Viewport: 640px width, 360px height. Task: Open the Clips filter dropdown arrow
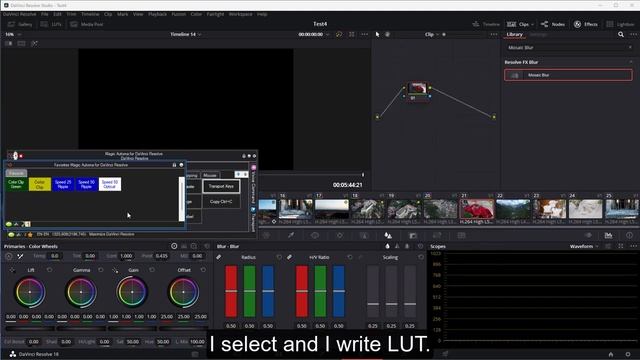[532, 24]
